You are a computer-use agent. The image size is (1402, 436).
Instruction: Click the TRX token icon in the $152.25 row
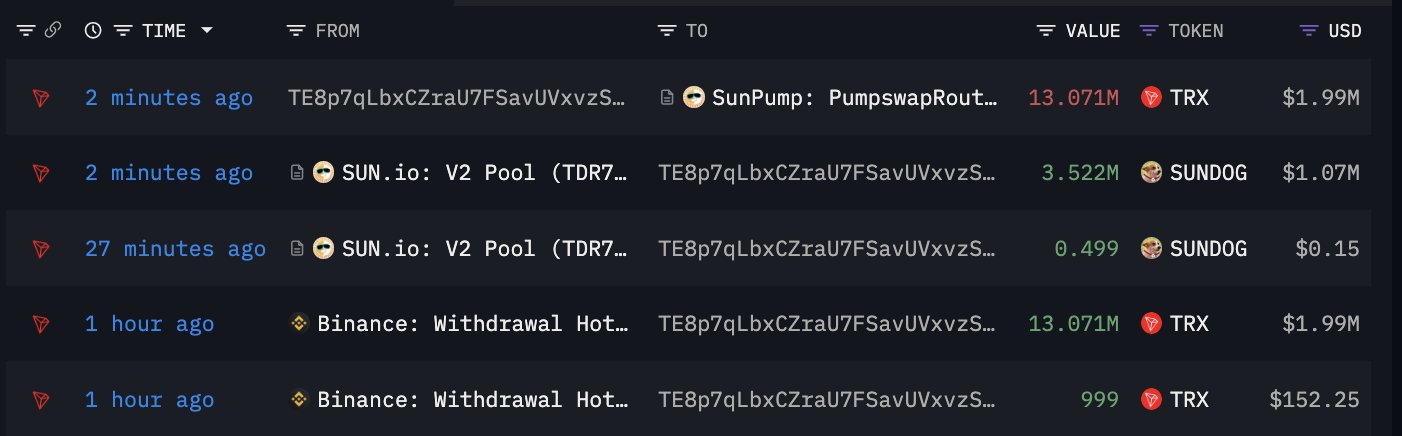[1152, 400]
